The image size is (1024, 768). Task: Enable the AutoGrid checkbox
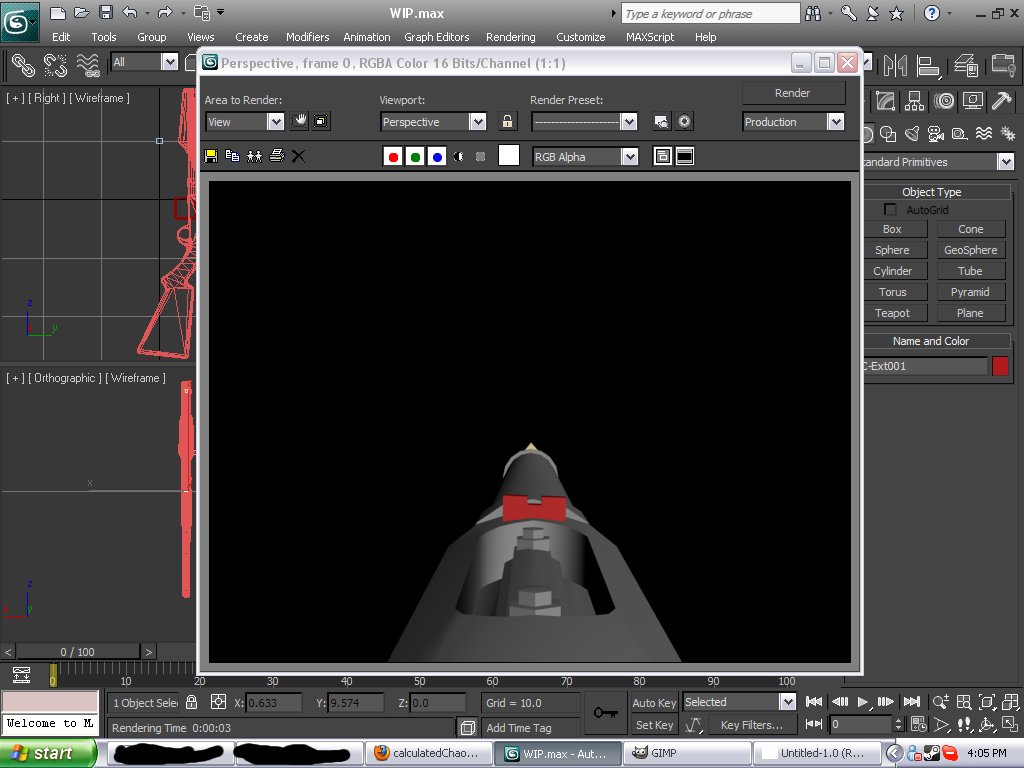[x=890, y=210]
